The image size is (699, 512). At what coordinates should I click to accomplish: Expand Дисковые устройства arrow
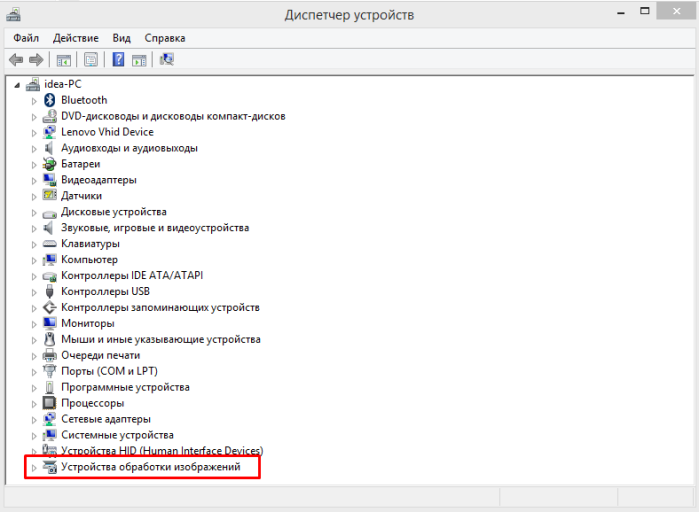point(34,213)
